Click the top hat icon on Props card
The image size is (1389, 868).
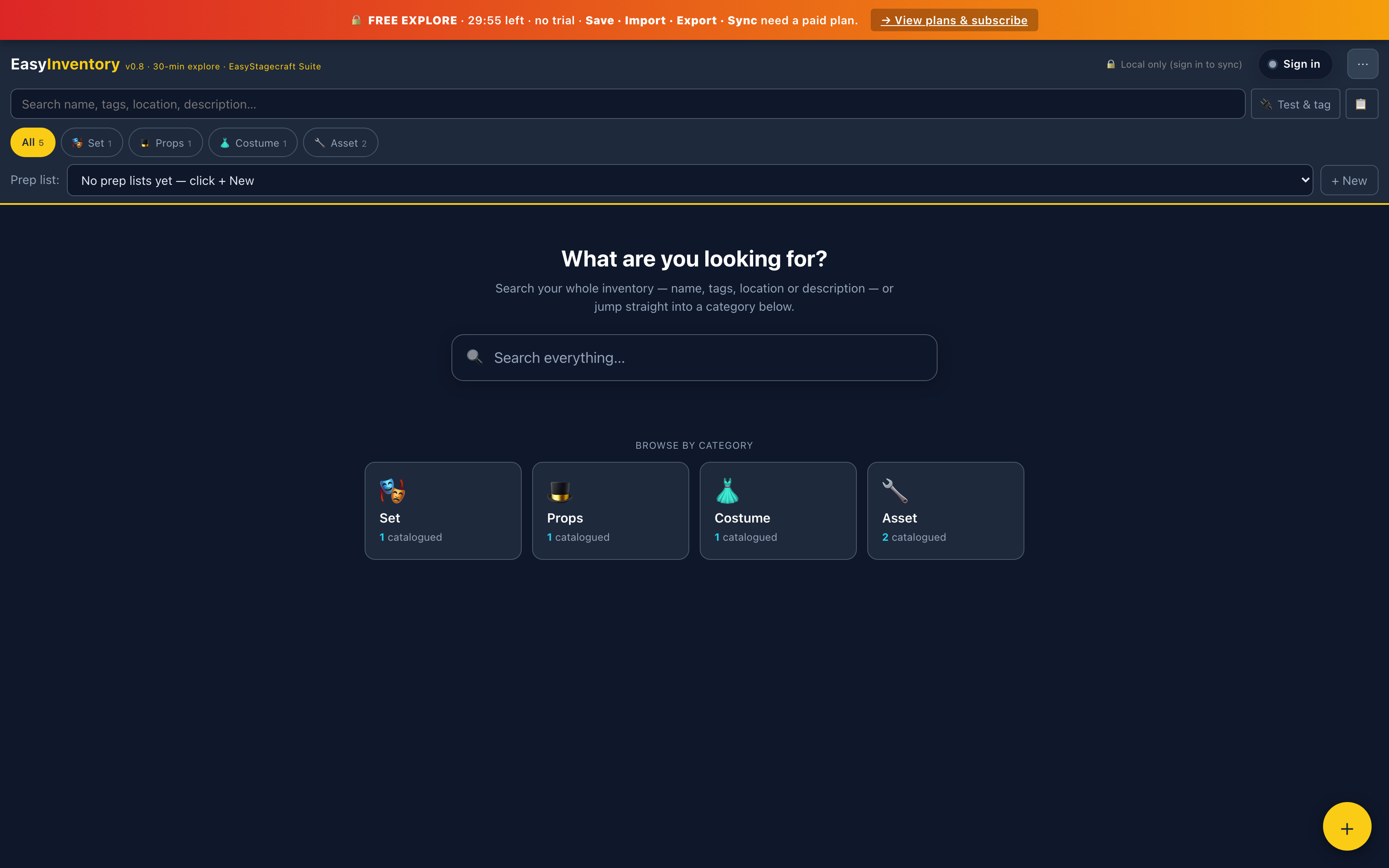560,491
